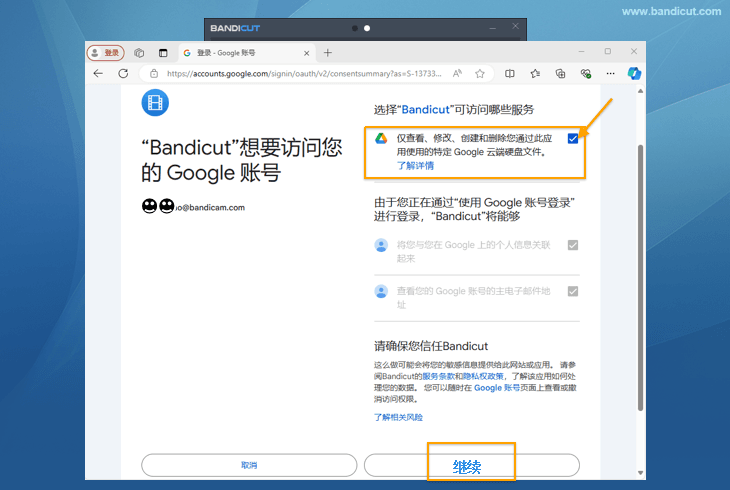Open the favorites list icon
Screen dimensions: 730x490
pos(535,73)
